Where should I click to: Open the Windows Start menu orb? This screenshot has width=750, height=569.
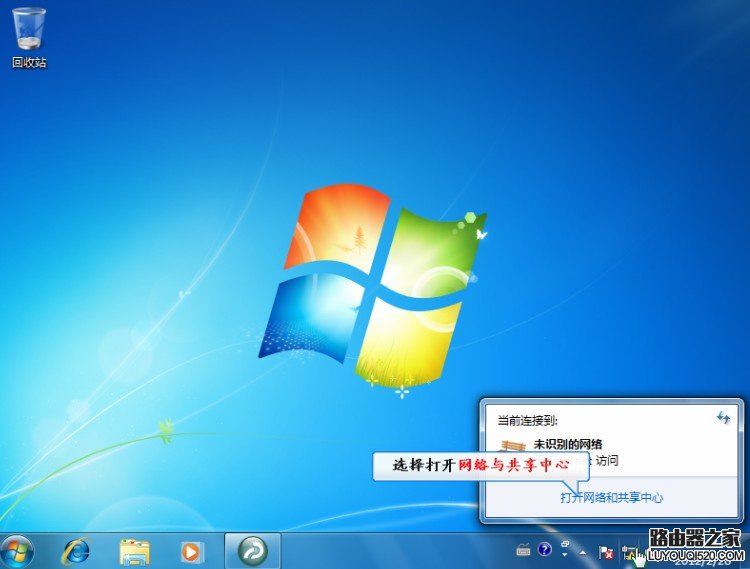[16, 552]
